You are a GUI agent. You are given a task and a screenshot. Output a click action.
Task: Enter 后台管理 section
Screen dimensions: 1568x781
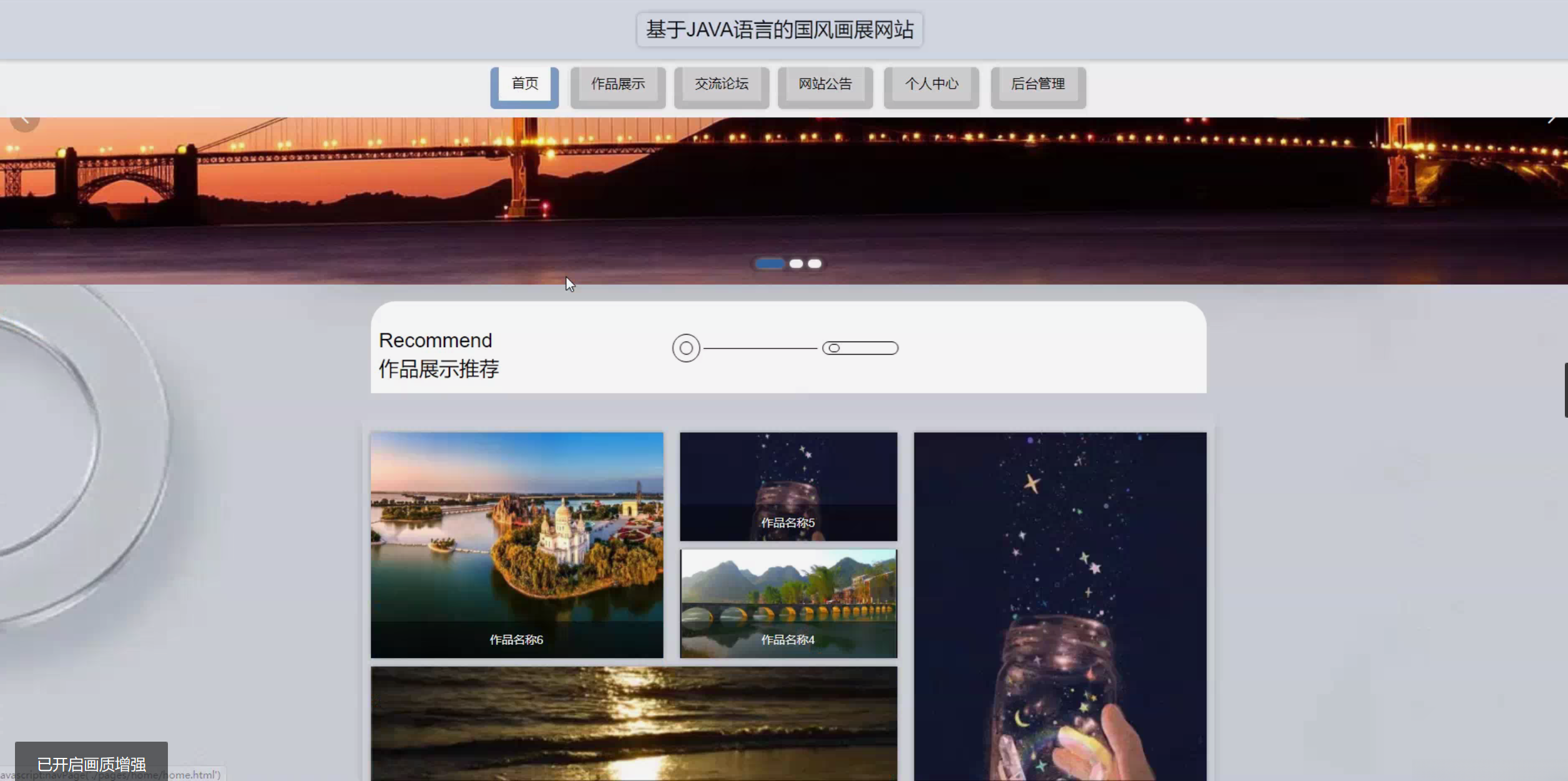[1038, 84]
